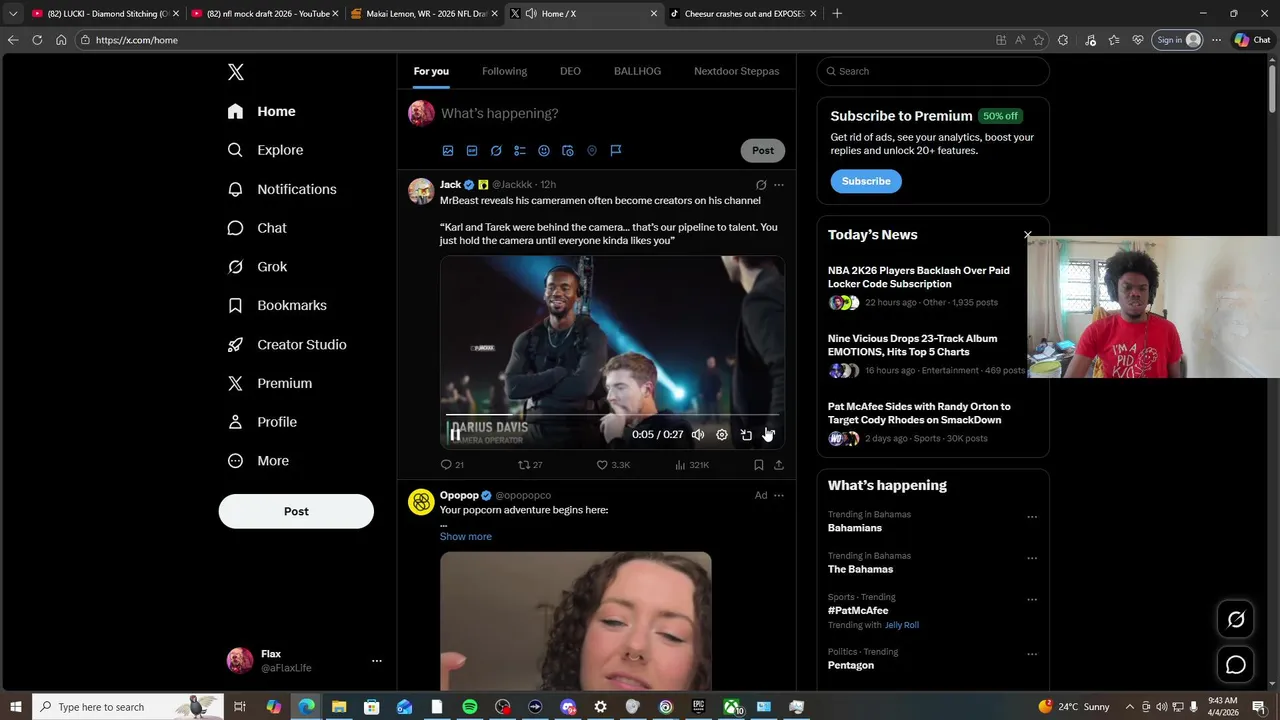The image size is (1280, 720).
Task: Open options for Bahamians trend
Action: [1032, 517]
